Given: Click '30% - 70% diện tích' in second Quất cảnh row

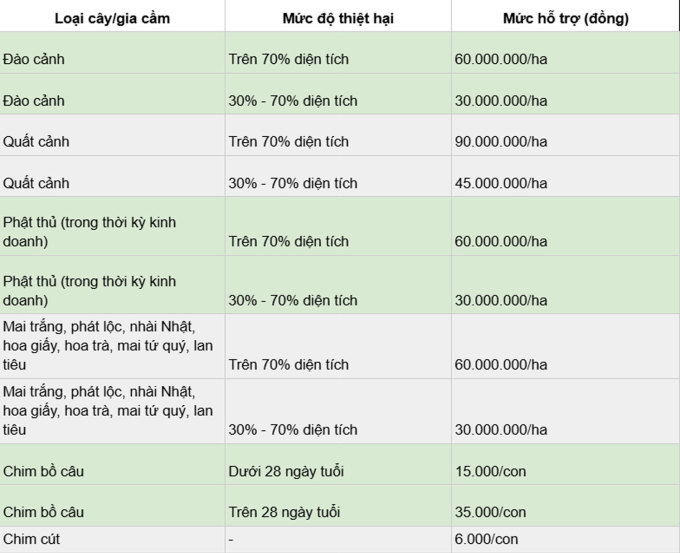Looking at the screenshot, I should pyautogui.click(x=292, y=183).
